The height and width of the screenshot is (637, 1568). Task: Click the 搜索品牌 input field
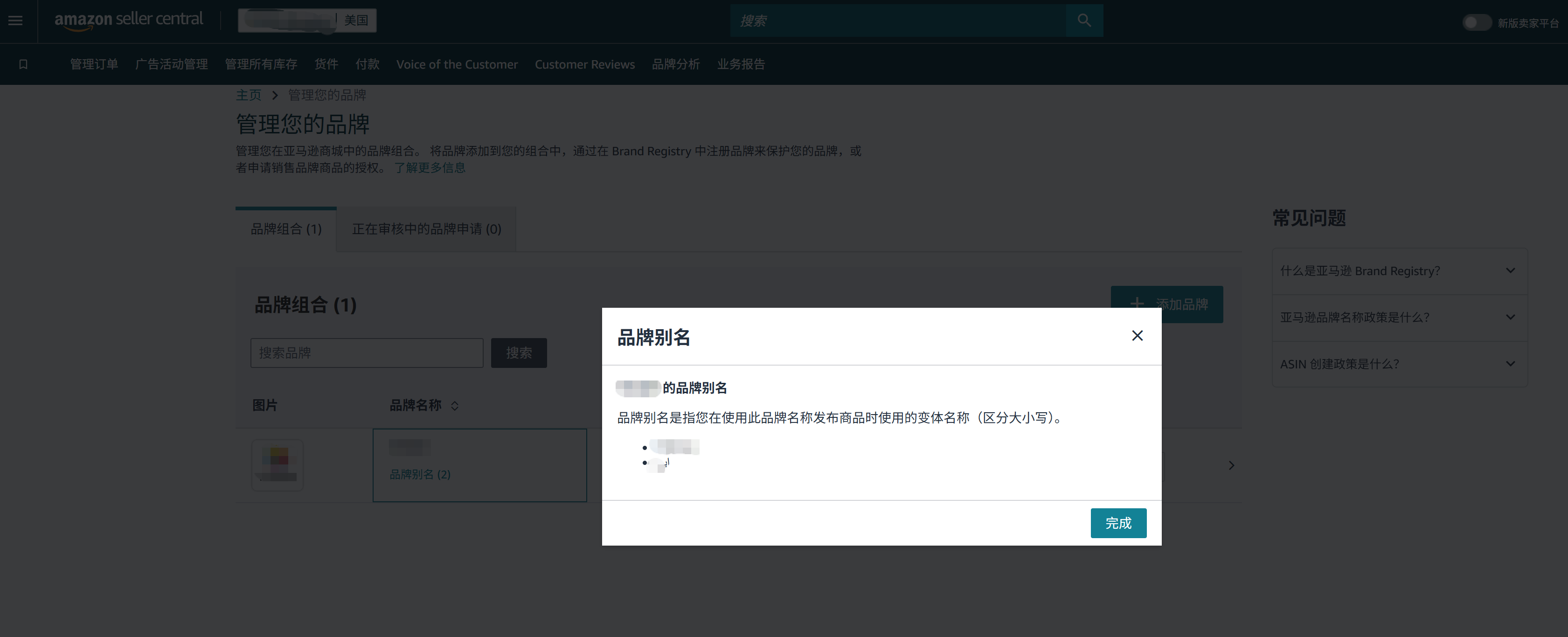[367, 353]
